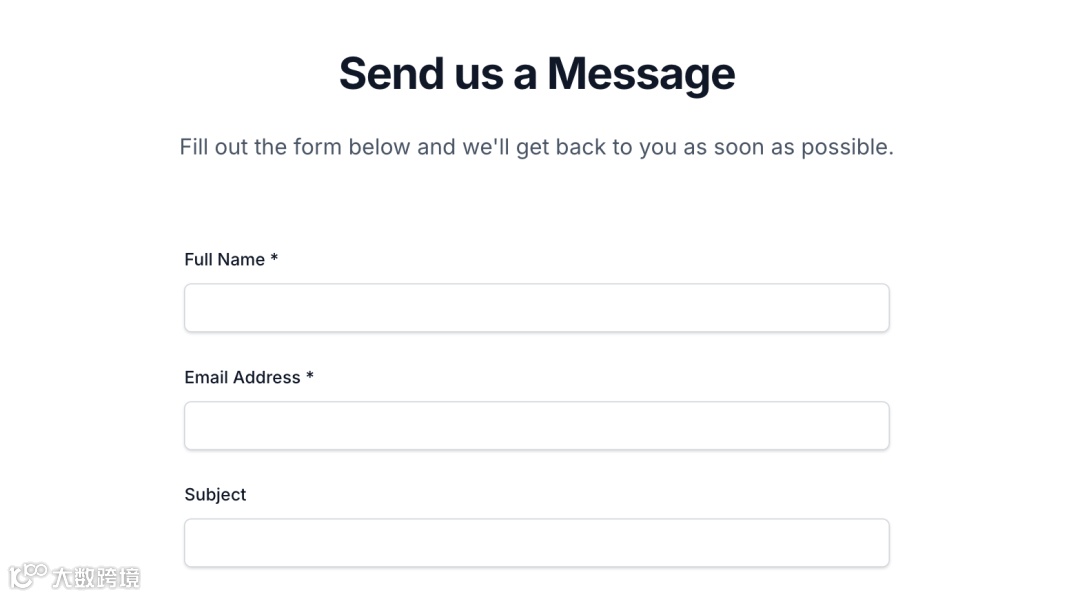The height and width of the screenshot is (597, 1080).
Task: Click the right end of Full Name field
Action: [x=870, y=308]
